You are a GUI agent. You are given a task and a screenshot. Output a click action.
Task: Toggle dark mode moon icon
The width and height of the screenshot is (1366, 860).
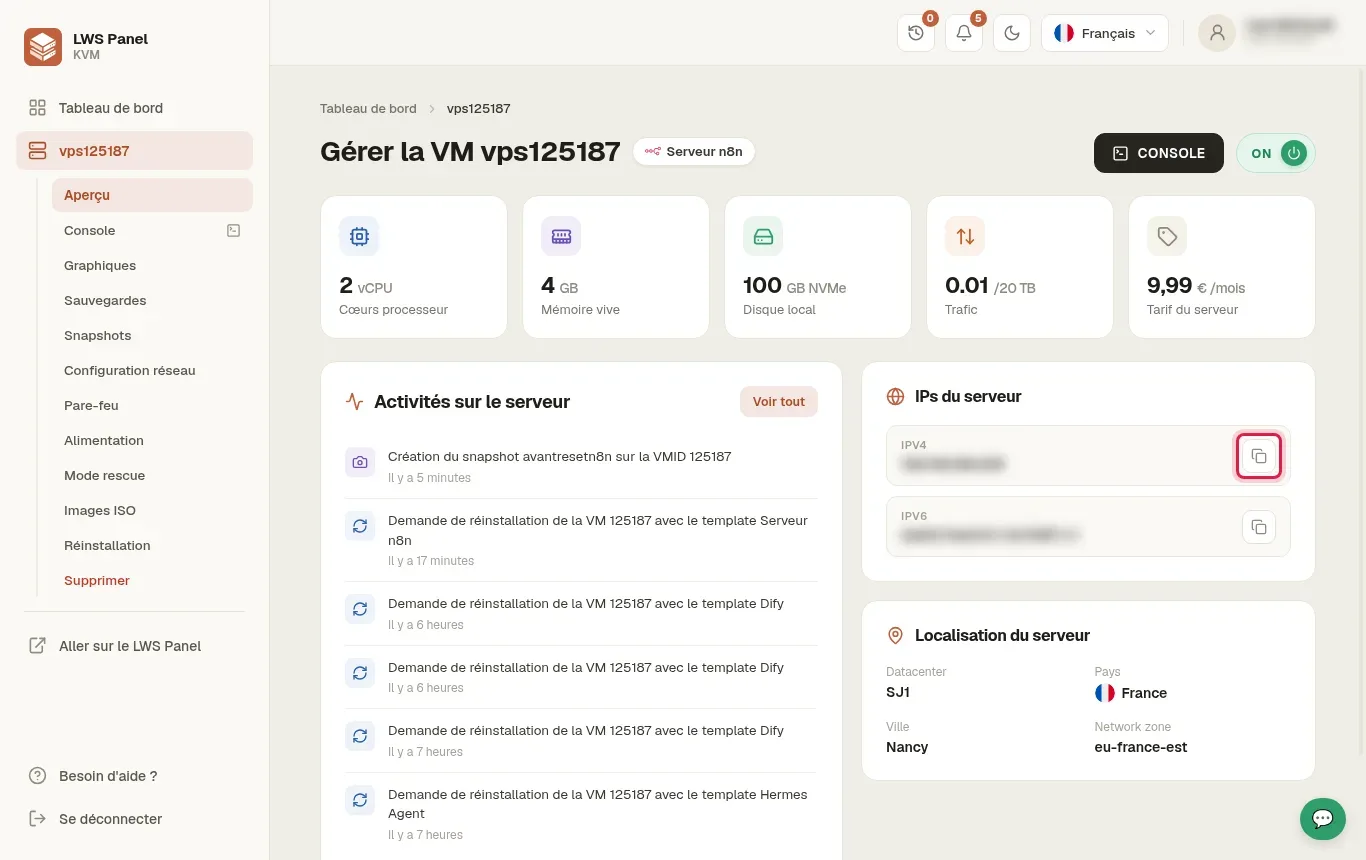1012,33
